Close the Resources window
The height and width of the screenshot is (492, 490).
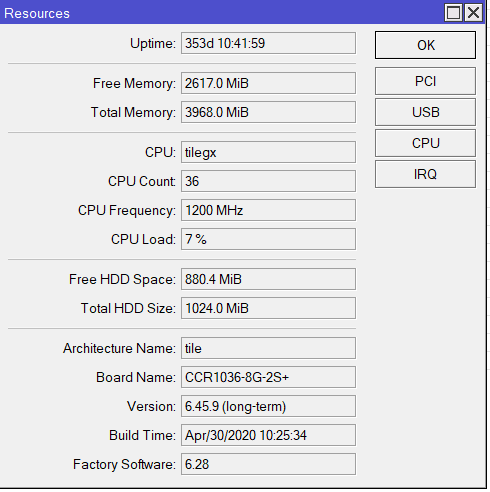point(473,13)
